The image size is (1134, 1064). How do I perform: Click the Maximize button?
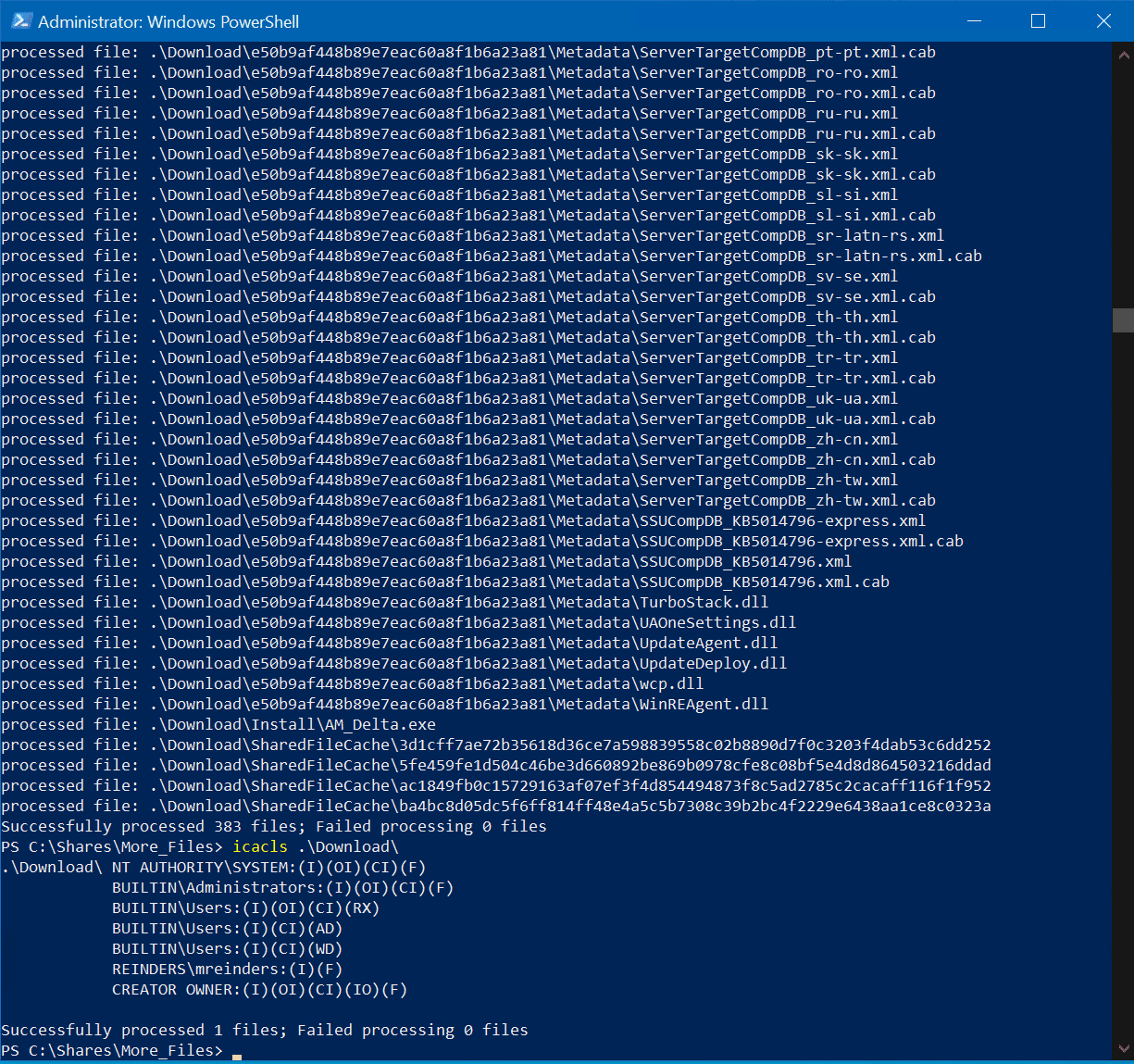click(1038, 20)
